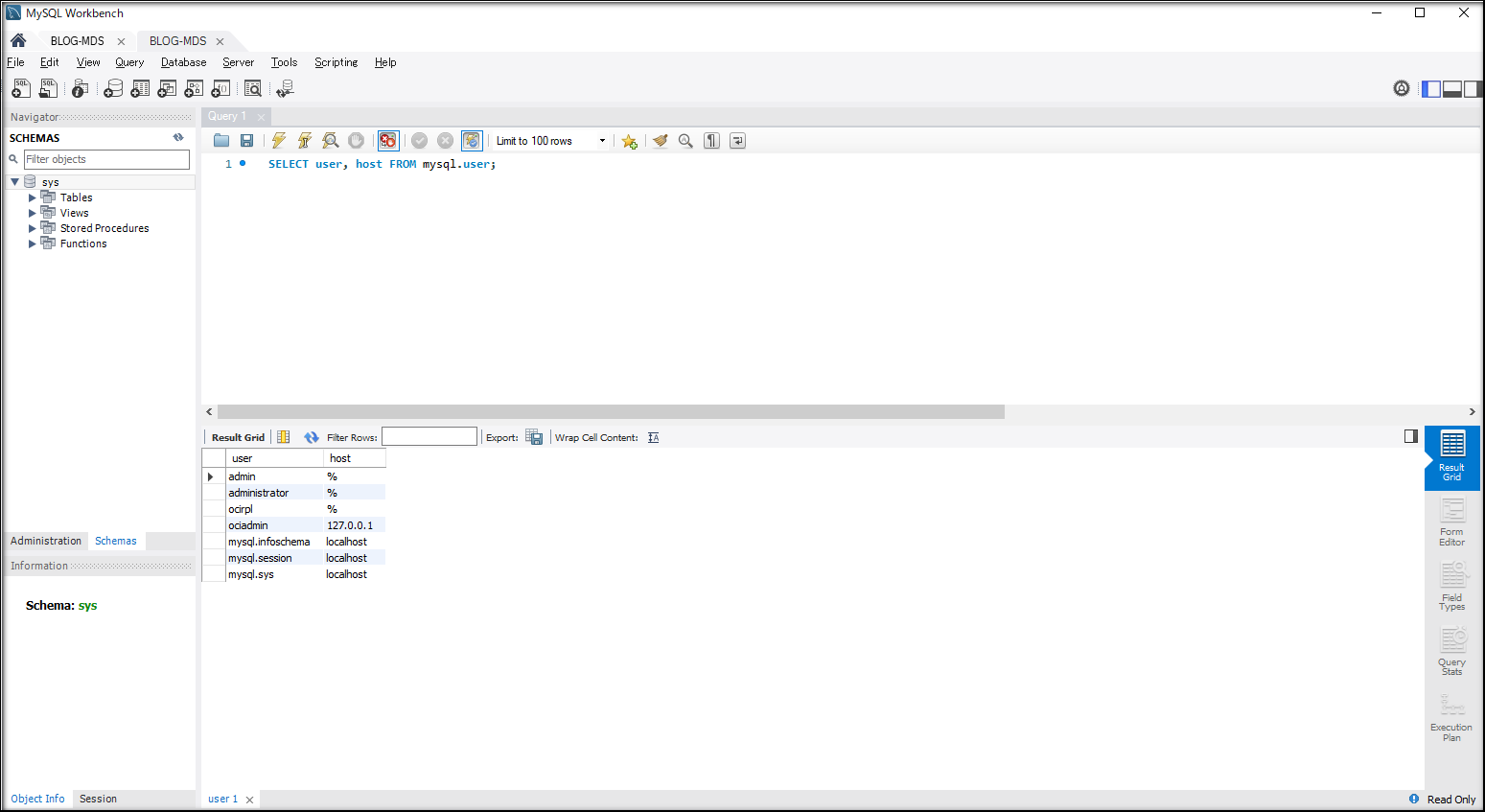Select the mysql.session cell

(x=275, y=558)
